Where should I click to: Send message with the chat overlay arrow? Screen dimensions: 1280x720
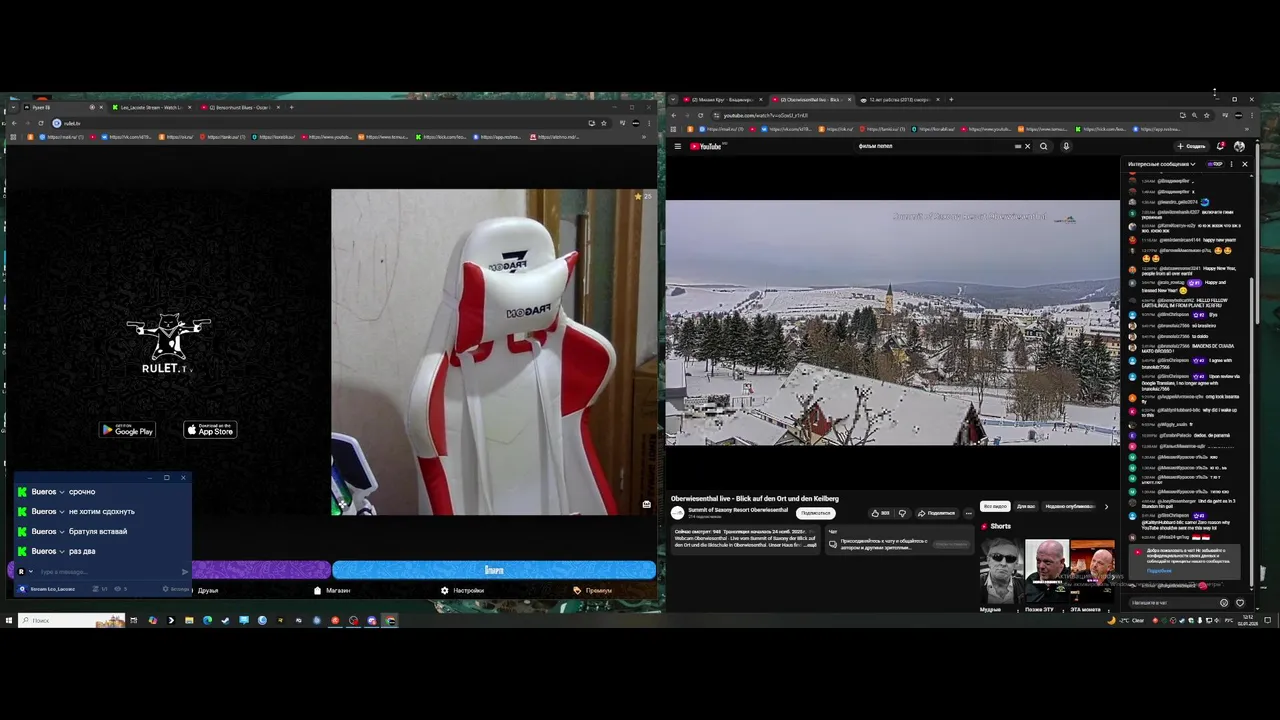[185, 572]
